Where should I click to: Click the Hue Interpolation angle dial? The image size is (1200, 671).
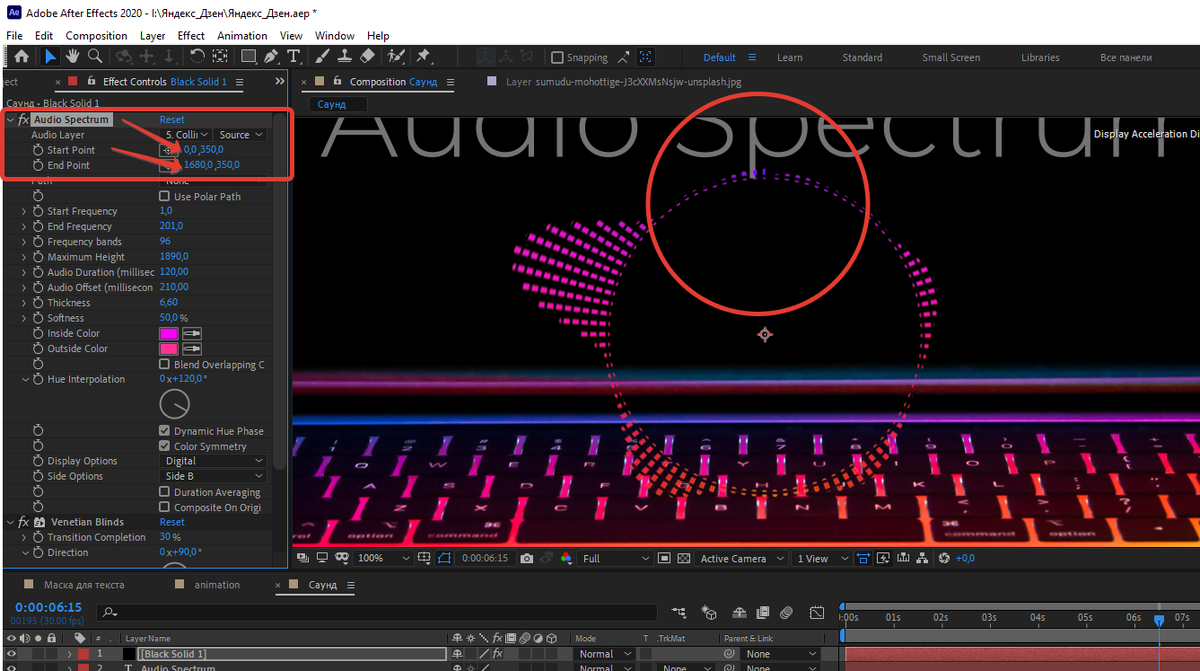(x=174, y=404)
